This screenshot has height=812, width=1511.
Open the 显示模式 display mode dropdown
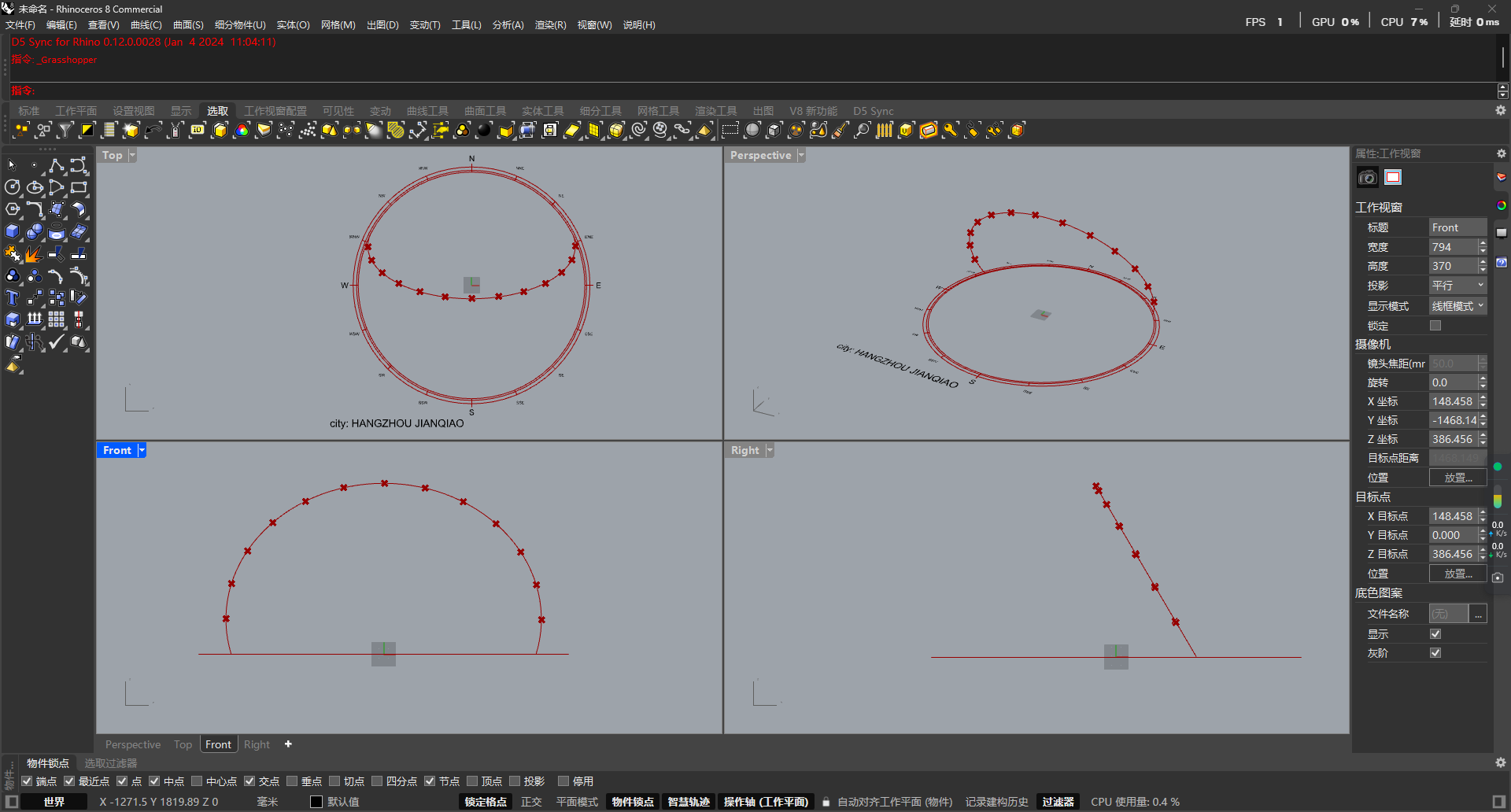click(x=1457, y=306)
